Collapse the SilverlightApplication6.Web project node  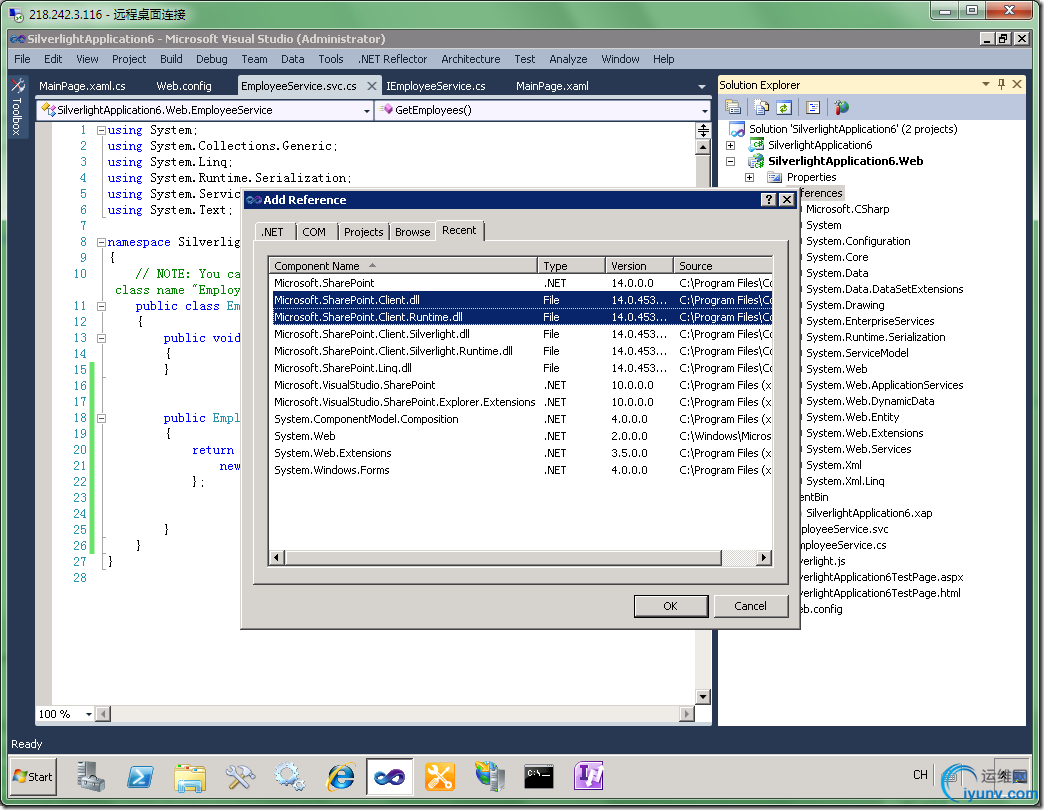(730, 161)
